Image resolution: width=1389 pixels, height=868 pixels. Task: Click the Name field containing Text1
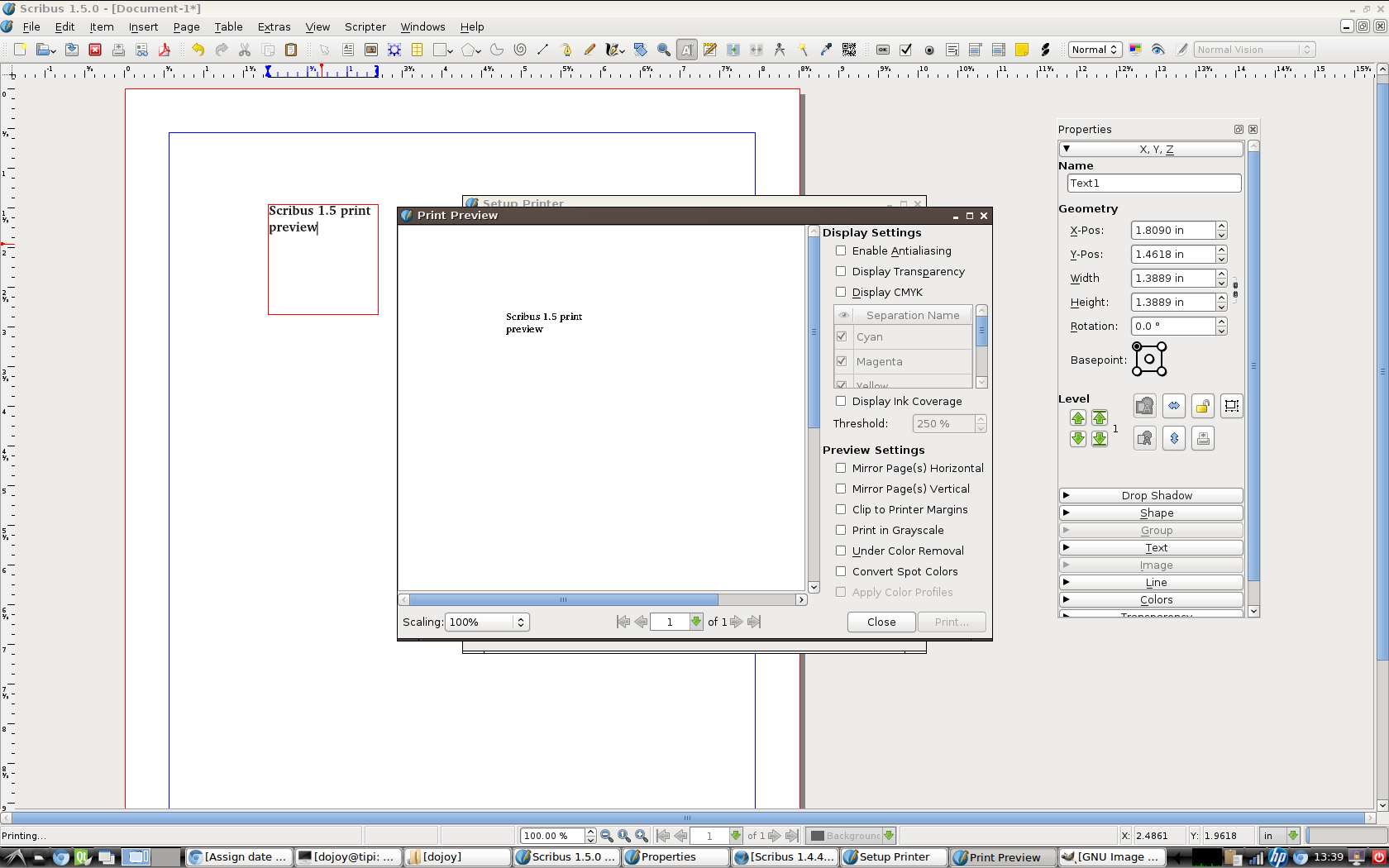[x=1153, y=184]
